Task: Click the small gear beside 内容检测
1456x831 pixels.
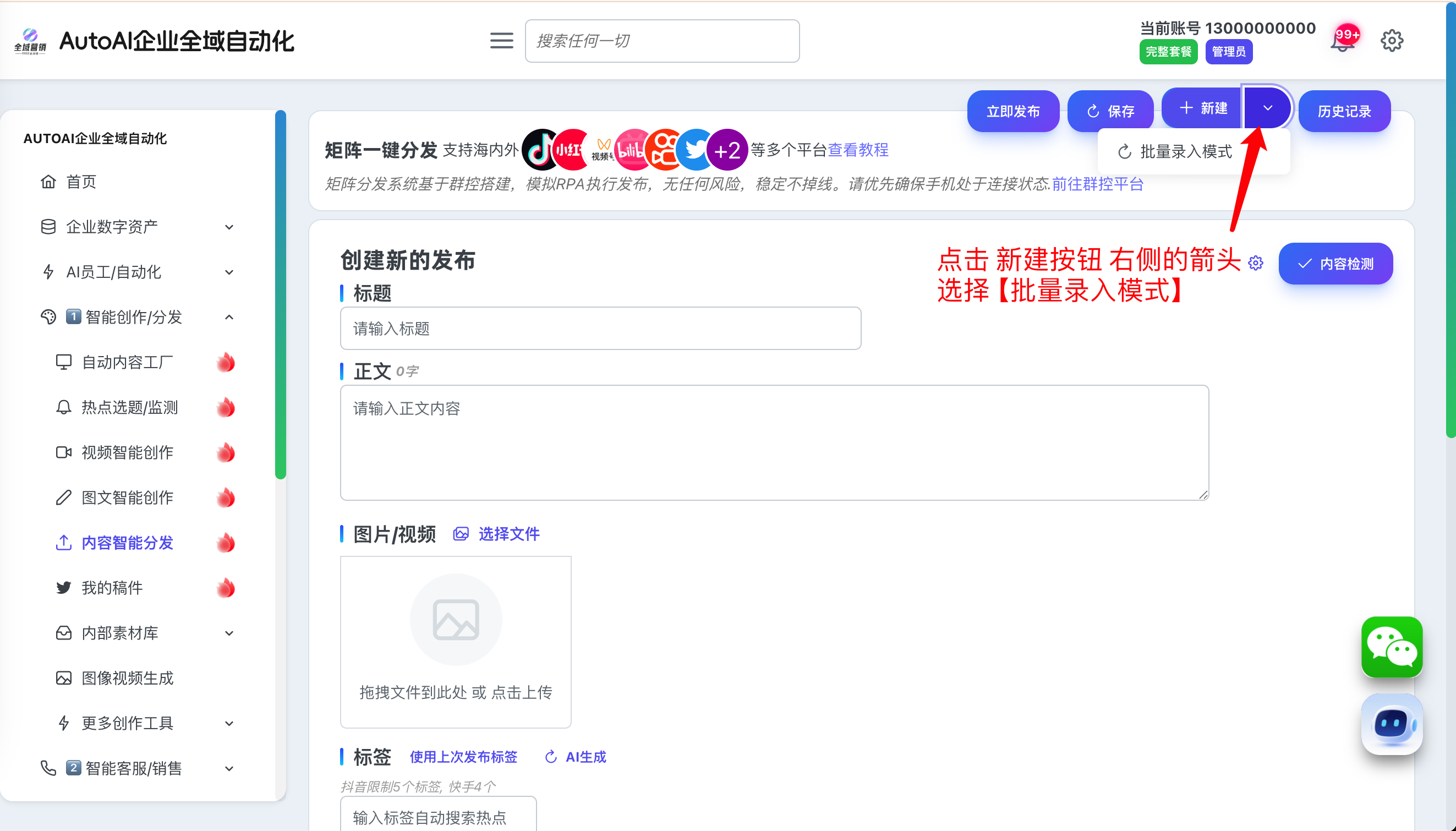Action: (1256, 263)
